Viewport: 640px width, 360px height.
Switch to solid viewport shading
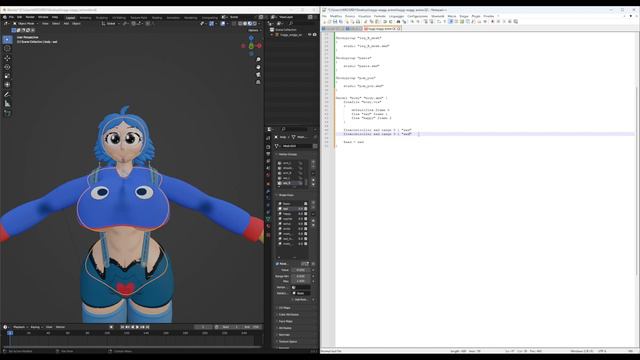[x=245, y=24]
